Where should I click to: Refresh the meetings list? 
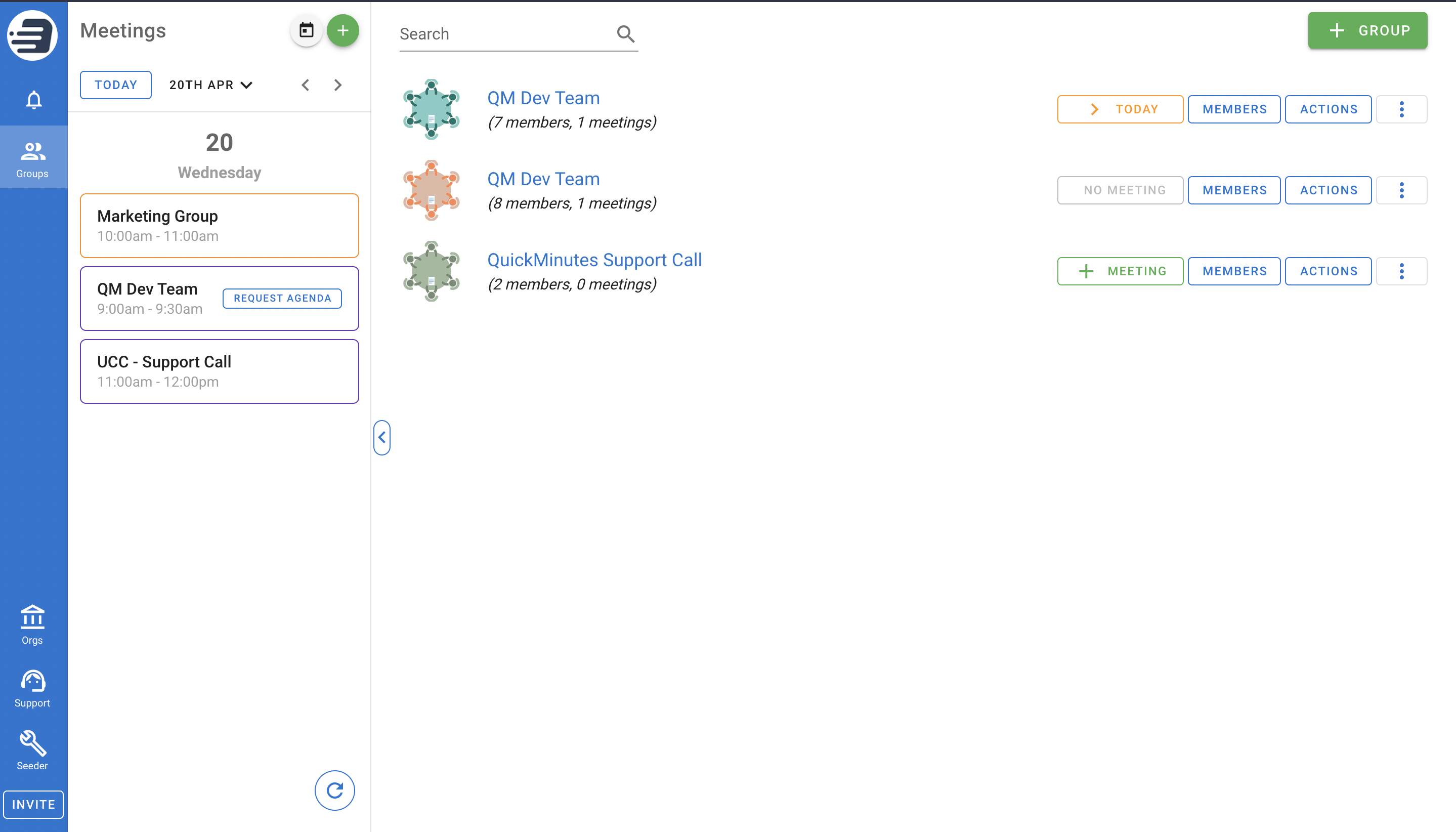coord(335,791)
